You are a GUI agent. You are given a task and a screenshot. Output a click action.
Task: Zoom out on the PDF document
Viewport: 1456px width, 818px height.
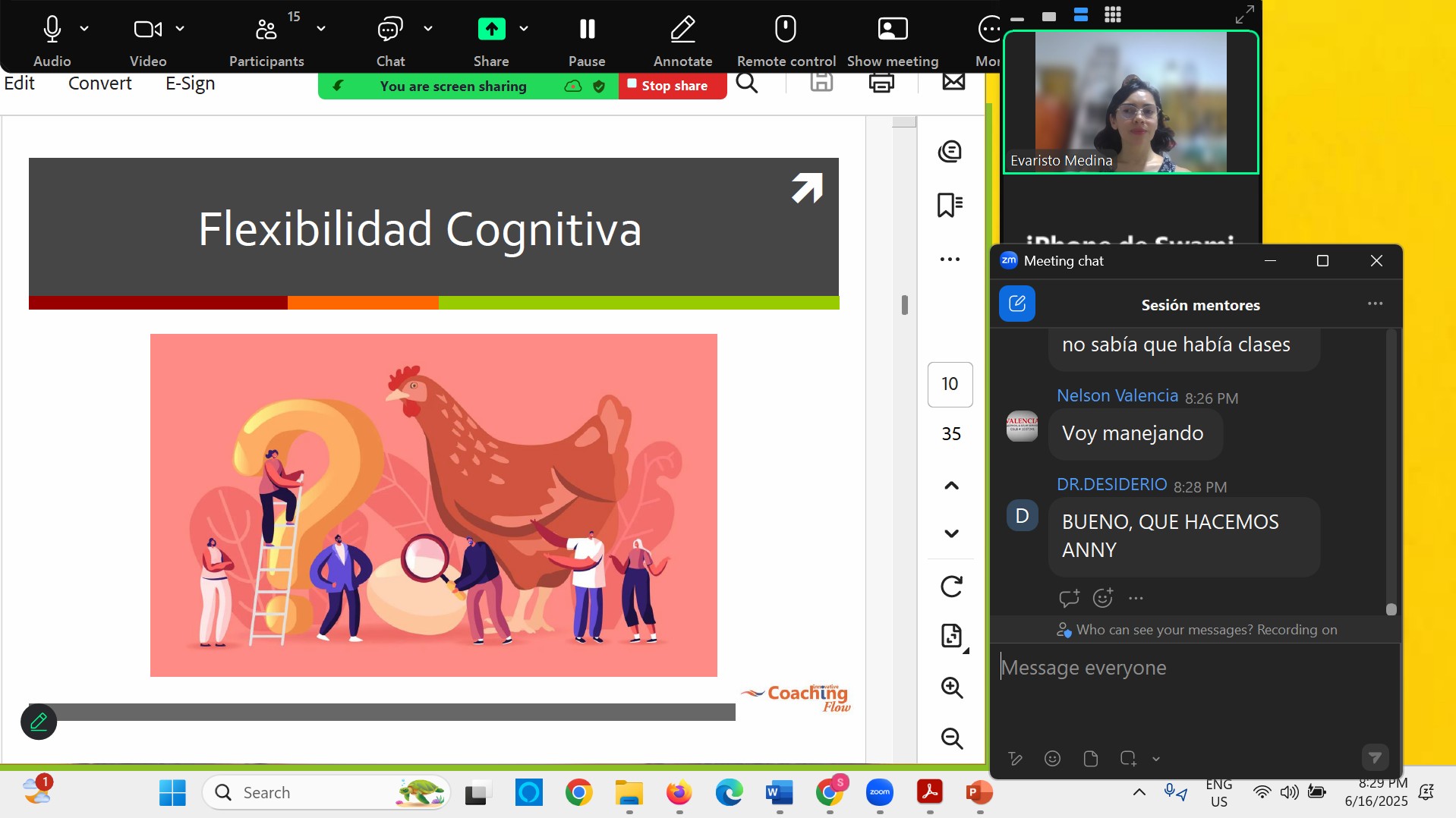click(x=951, y=738)
